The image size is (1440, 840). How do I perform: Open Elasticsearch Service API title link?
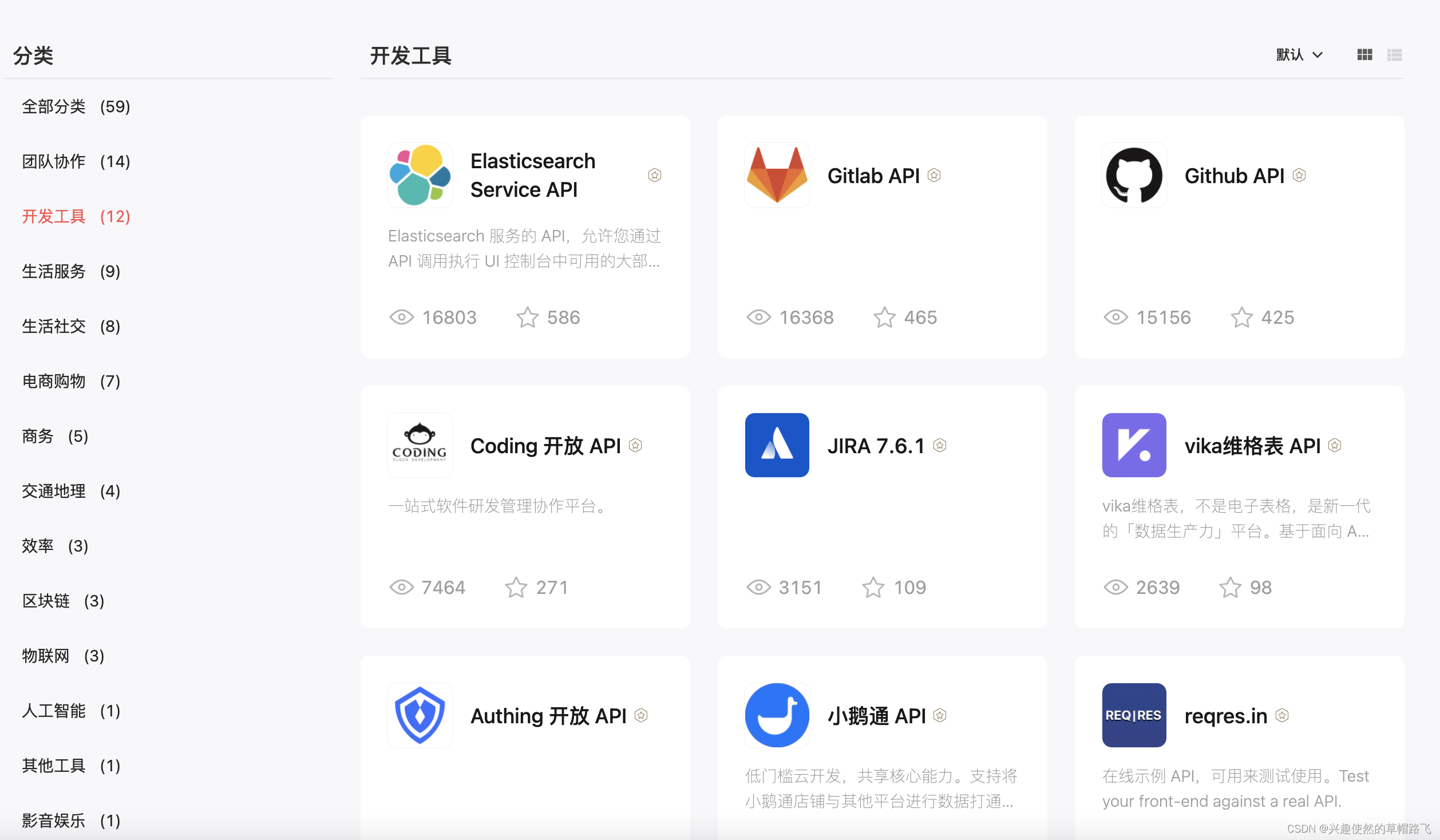(533, 175)
